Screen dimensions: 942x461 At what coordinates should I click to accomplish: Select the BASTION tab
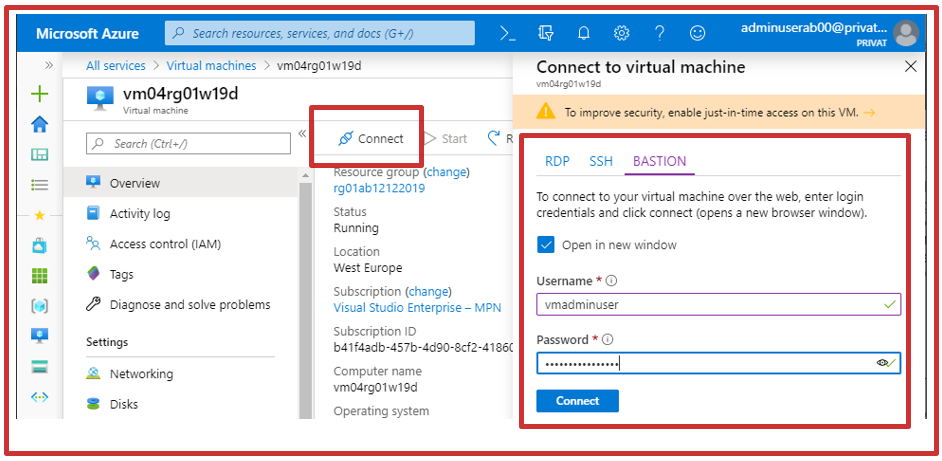(x=660, y=161)
